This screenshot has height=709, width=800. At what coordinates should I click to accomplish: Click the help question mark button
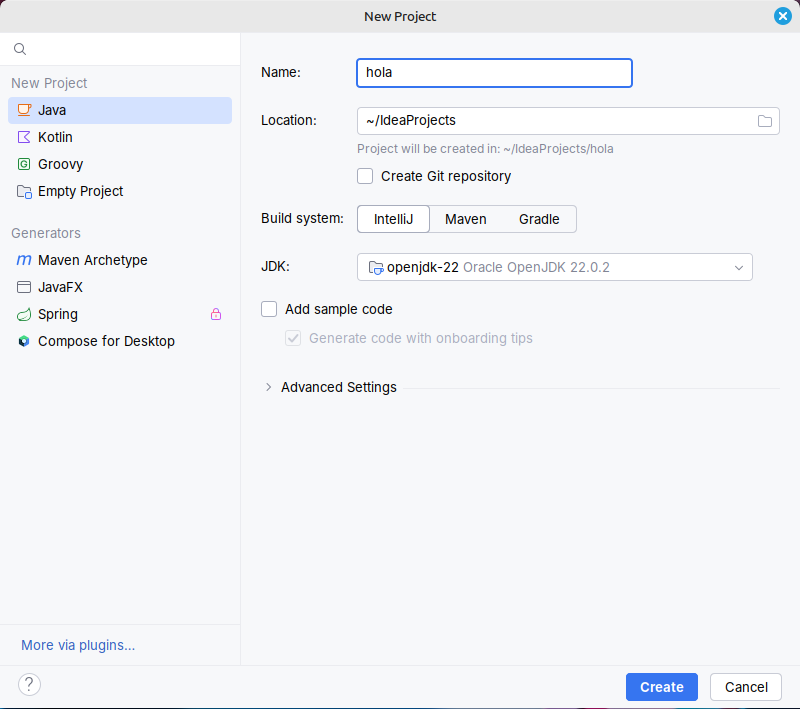29,684
